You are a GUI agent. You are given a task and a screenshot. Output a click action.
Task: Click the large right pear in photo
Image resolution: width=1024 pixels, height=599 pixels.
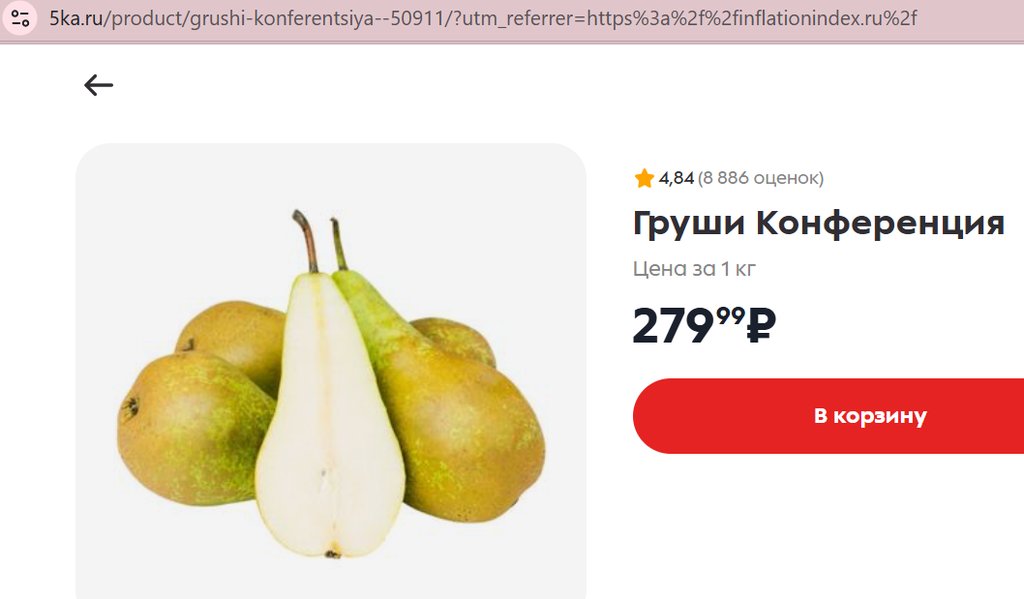(x=457, y=418)
